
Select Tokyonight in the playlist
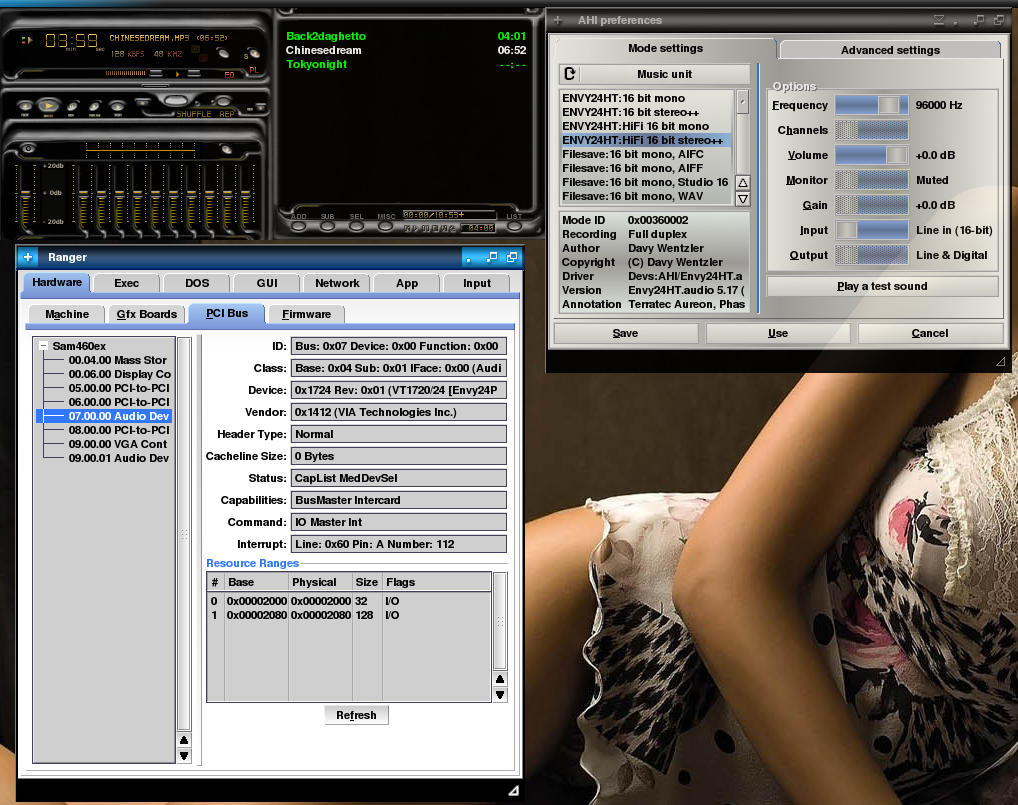click(316, 64)
